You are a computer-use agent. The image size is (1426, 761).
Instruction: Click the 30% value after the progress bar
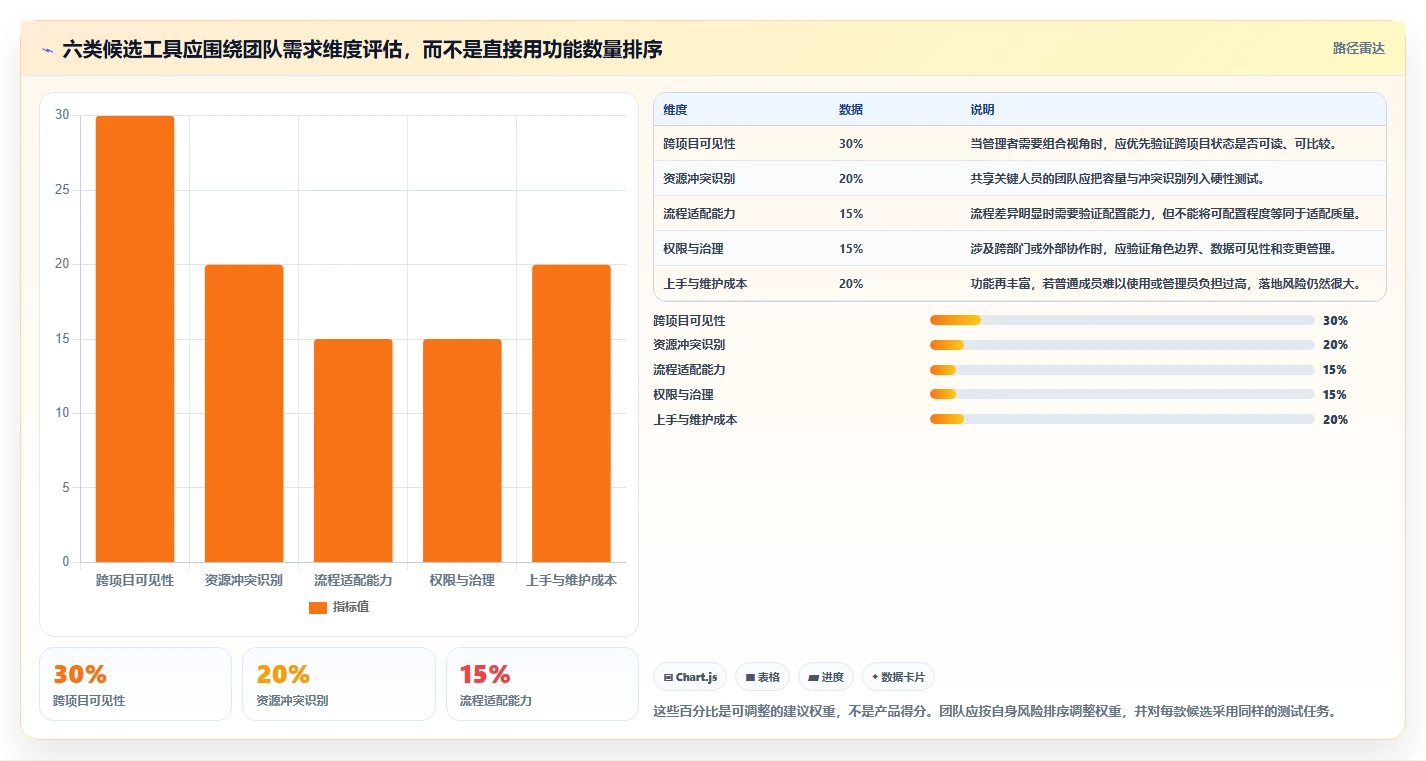pyautogui.click(x=1335, y=321)
